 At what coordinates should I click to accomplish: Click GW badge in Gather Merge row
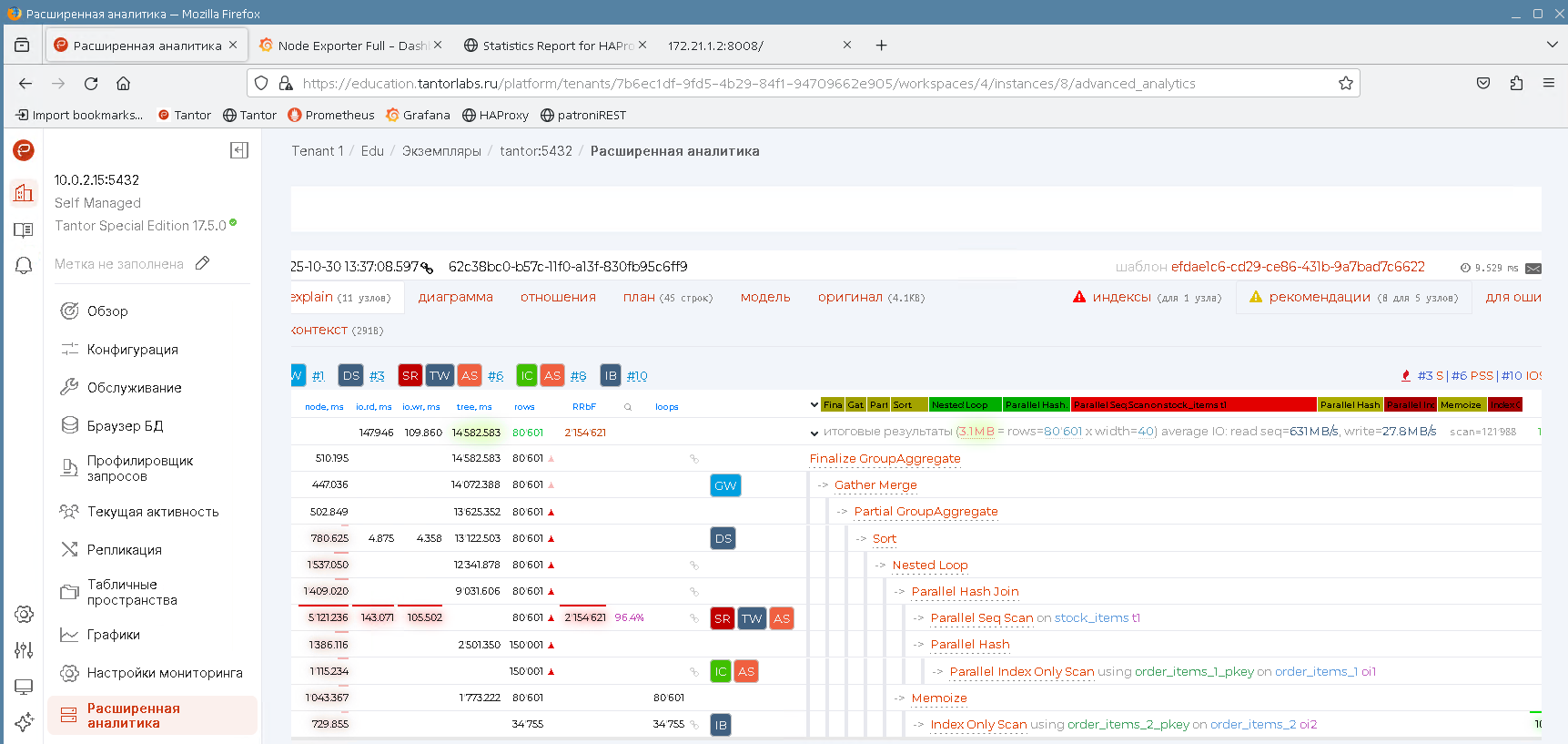tap(725, 485)
